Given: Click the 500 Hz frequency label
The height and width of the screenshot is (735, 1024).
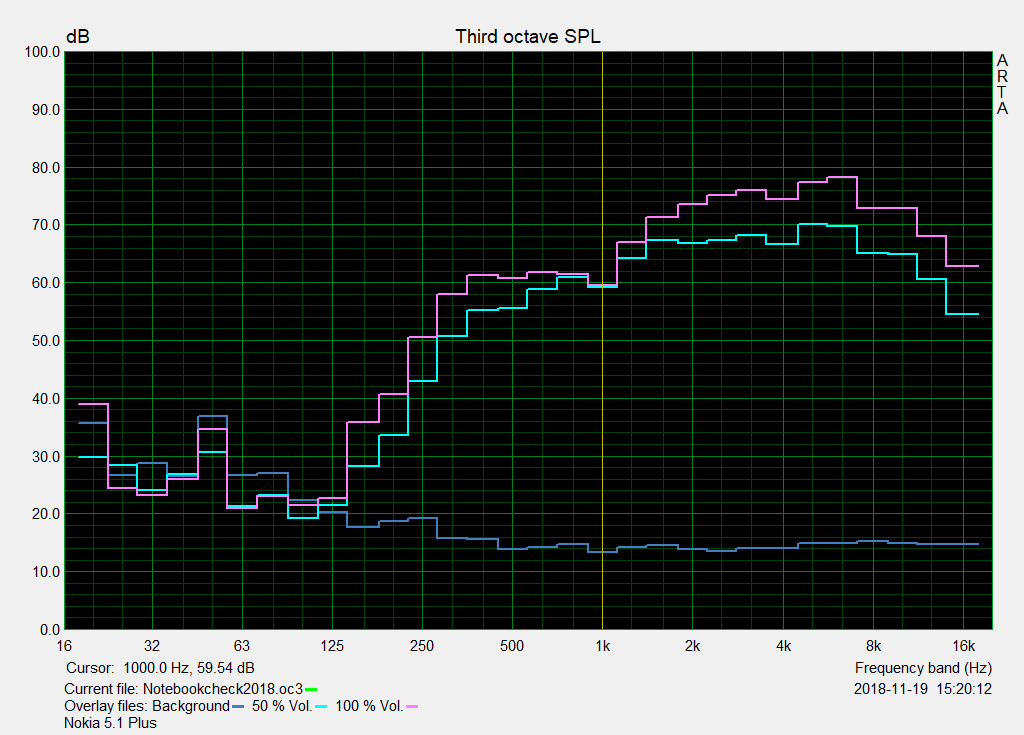Looking at the screenshot, I should [512, 646].
